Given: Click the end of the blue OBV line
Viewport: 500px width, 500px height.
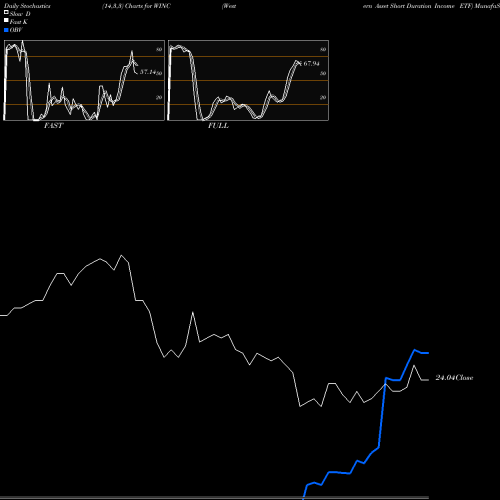Looking at the screenshot, I should 428,353.
